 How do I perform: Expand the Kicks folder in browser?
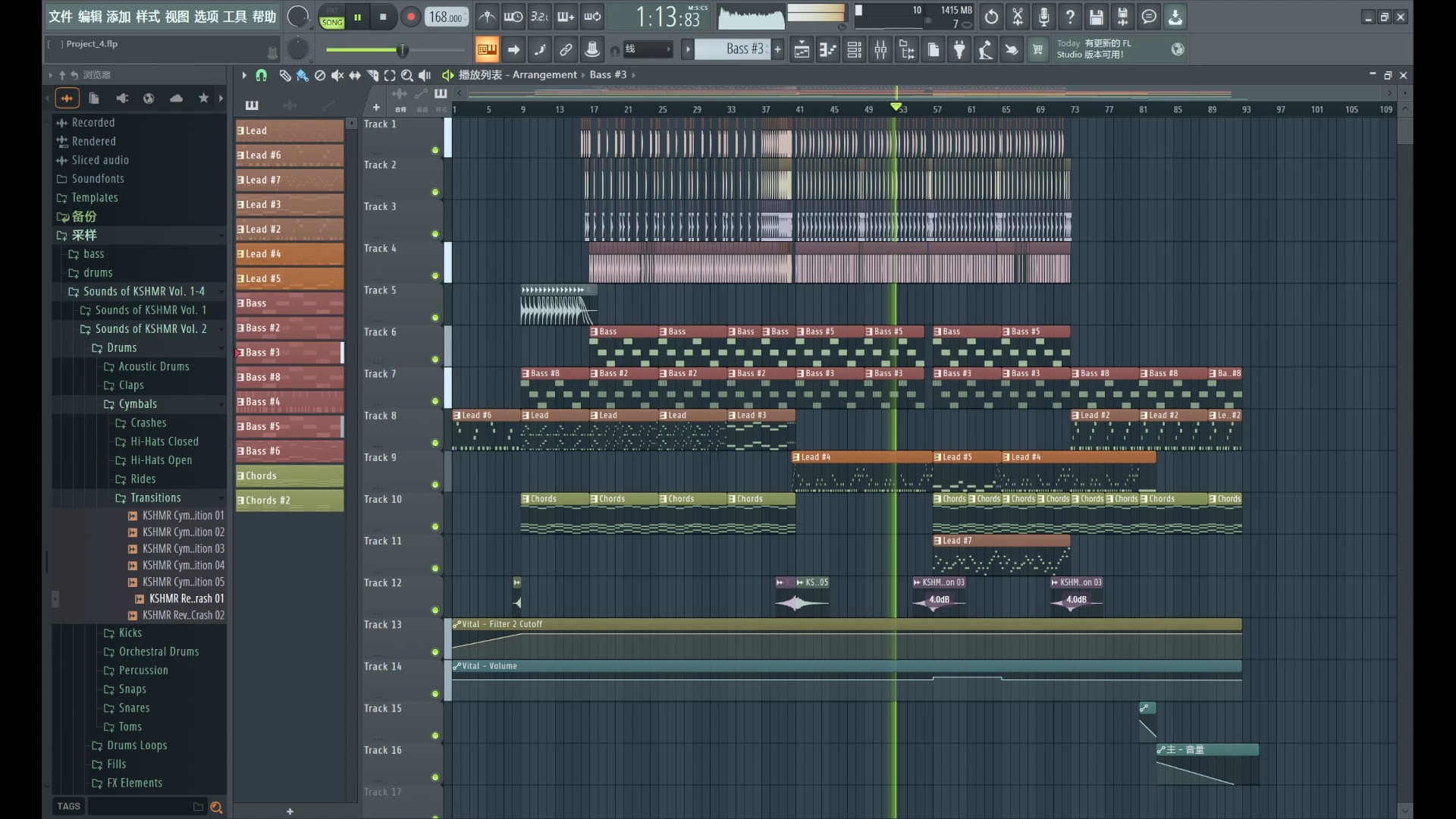tap(130, 633)
